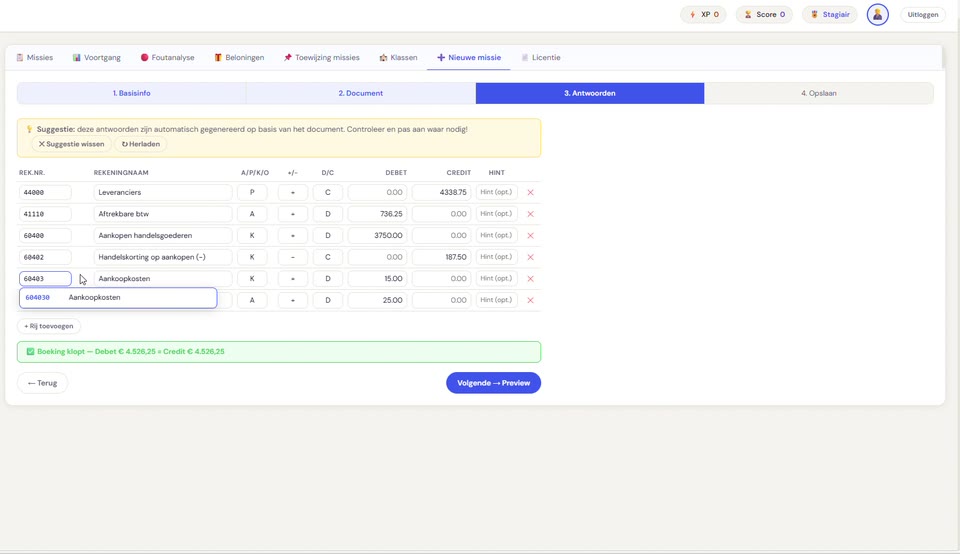Delete the Aftrekbare btw row
This screenshot has height=554, width=960.
pyautogui.click(x=530, y=214)
